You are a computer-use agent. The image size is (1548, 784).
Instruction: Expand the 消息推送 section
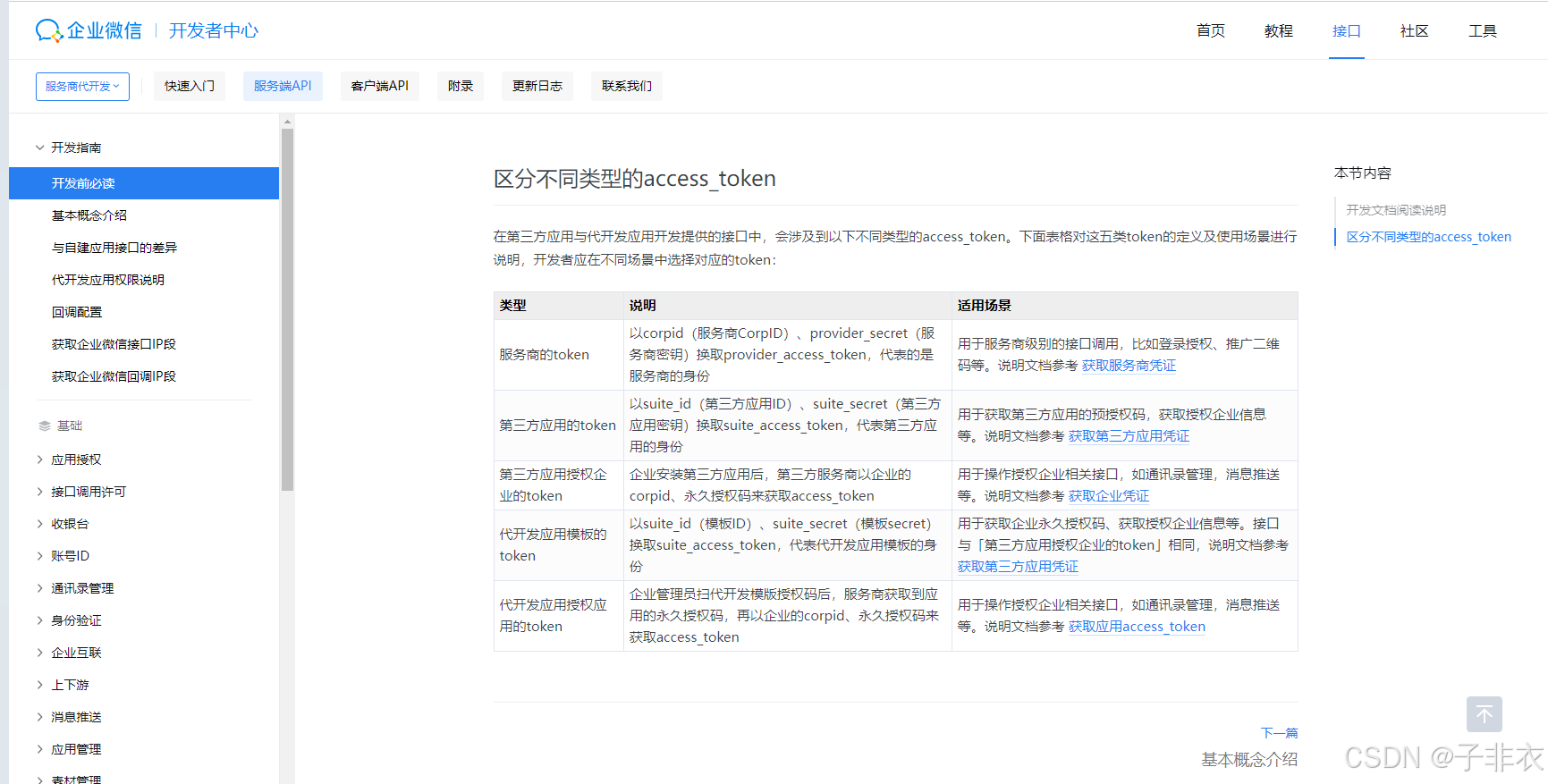pos(39,717)
